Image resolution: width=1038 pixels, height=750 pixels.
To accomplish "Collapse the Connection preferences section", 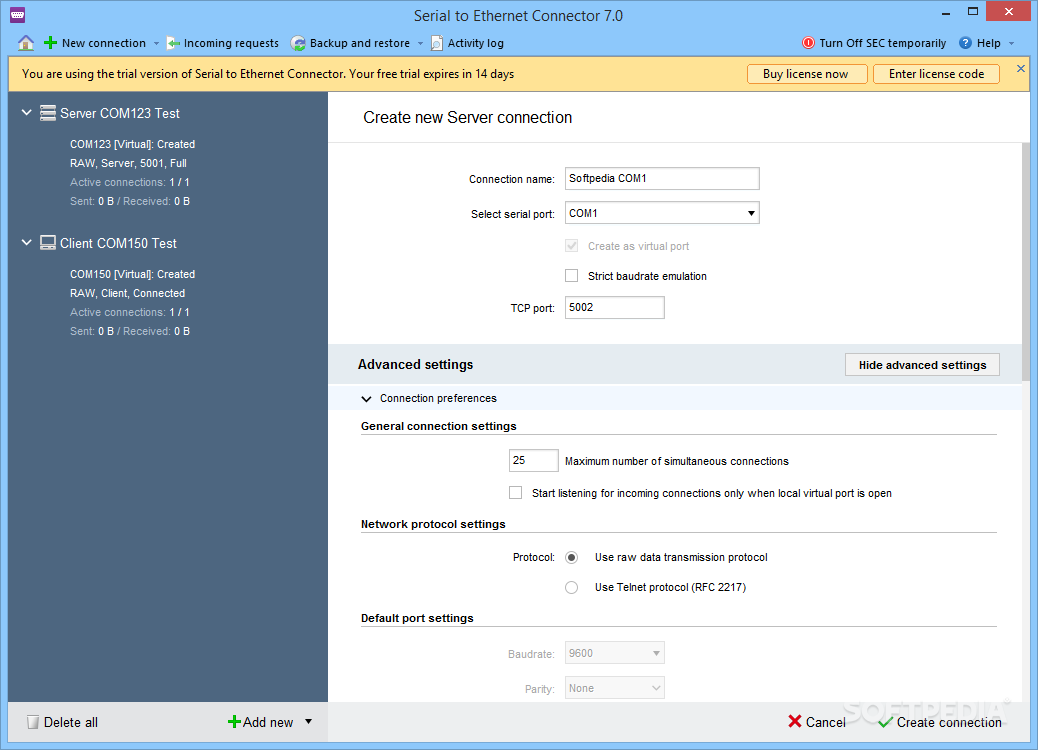I will (x=366, y=398).
